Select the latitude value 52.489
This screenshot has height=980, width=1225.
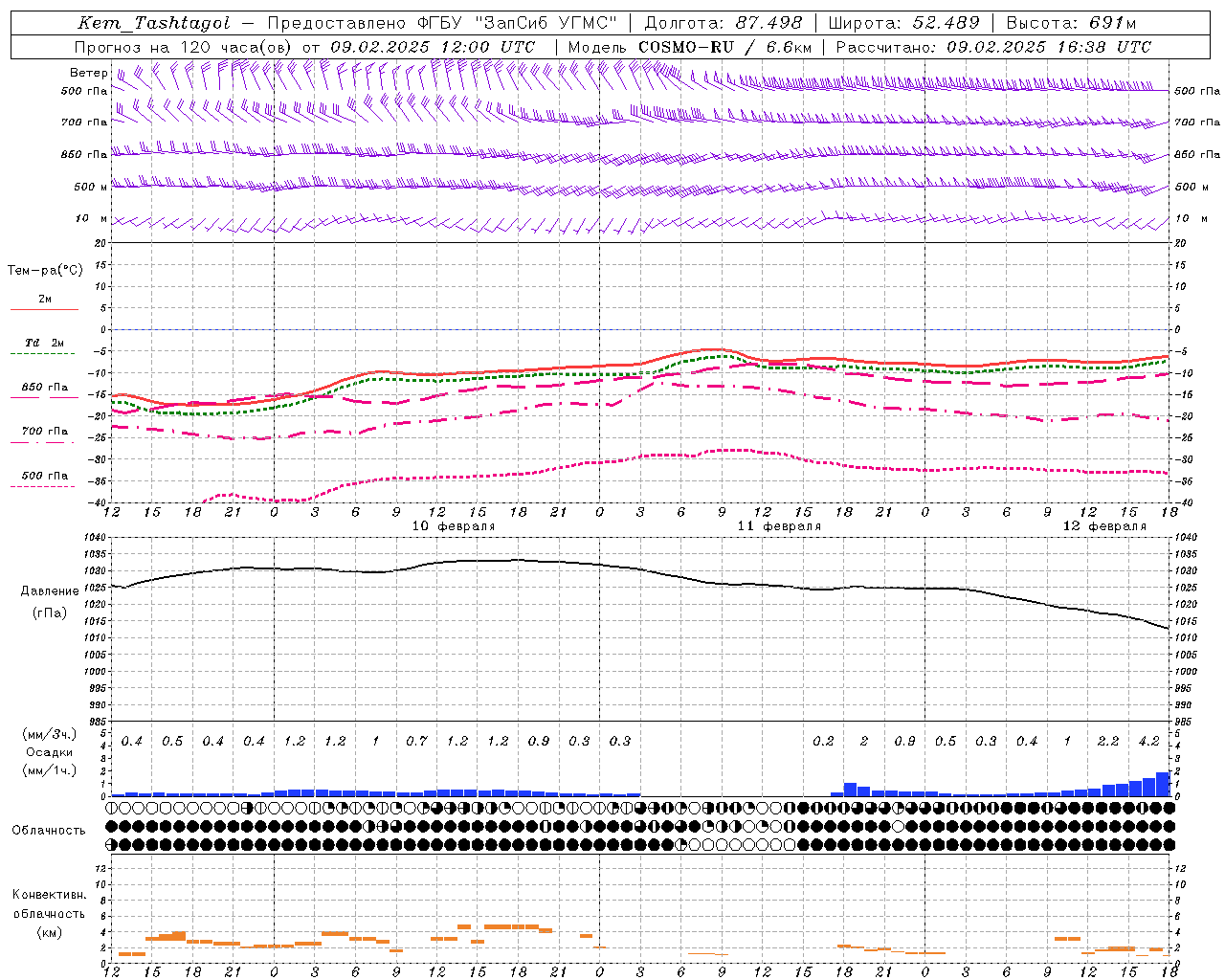tap(947, 23)
